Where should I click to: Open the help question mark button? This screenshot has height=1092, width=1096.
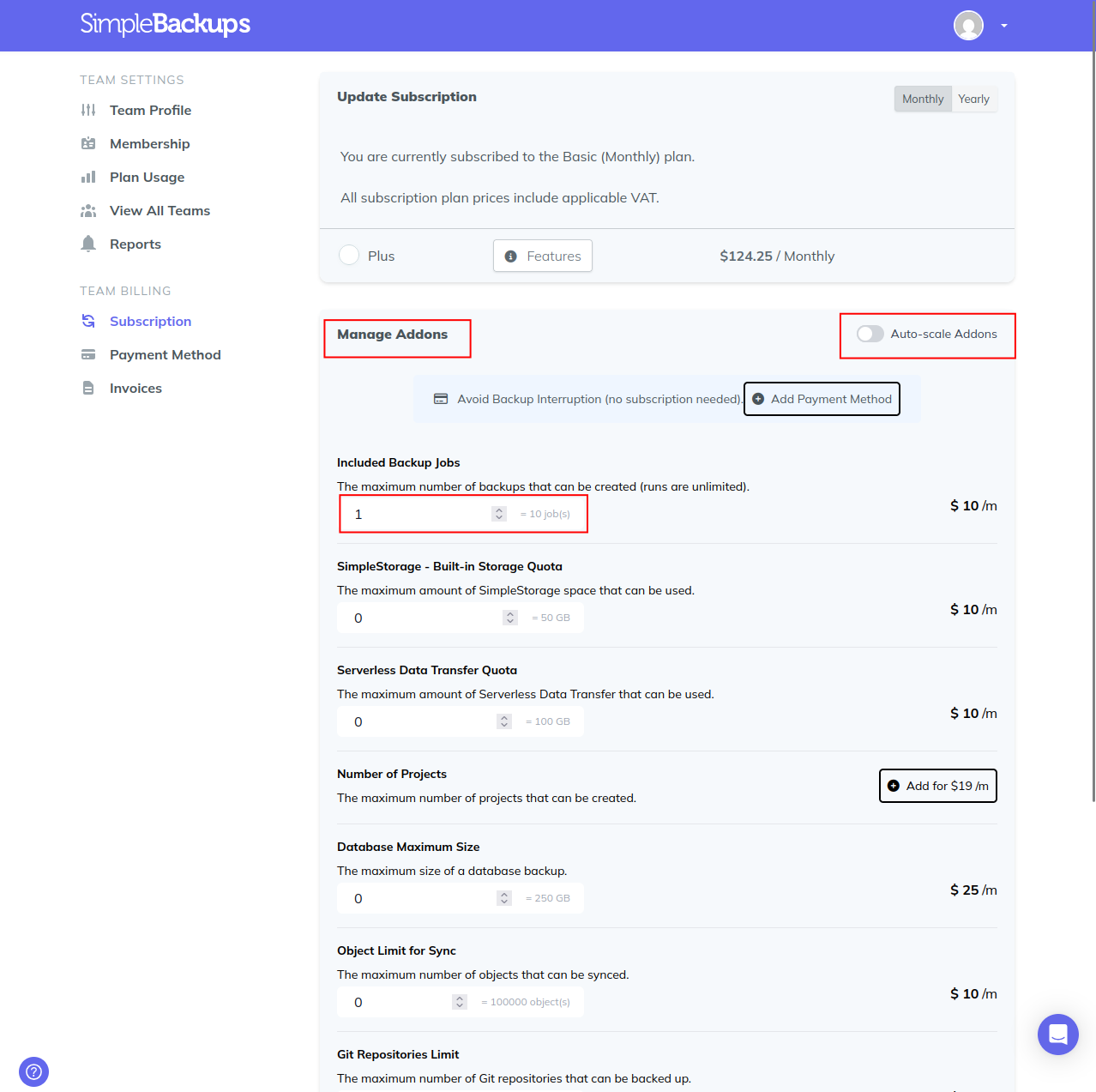tap(33, 1071)
